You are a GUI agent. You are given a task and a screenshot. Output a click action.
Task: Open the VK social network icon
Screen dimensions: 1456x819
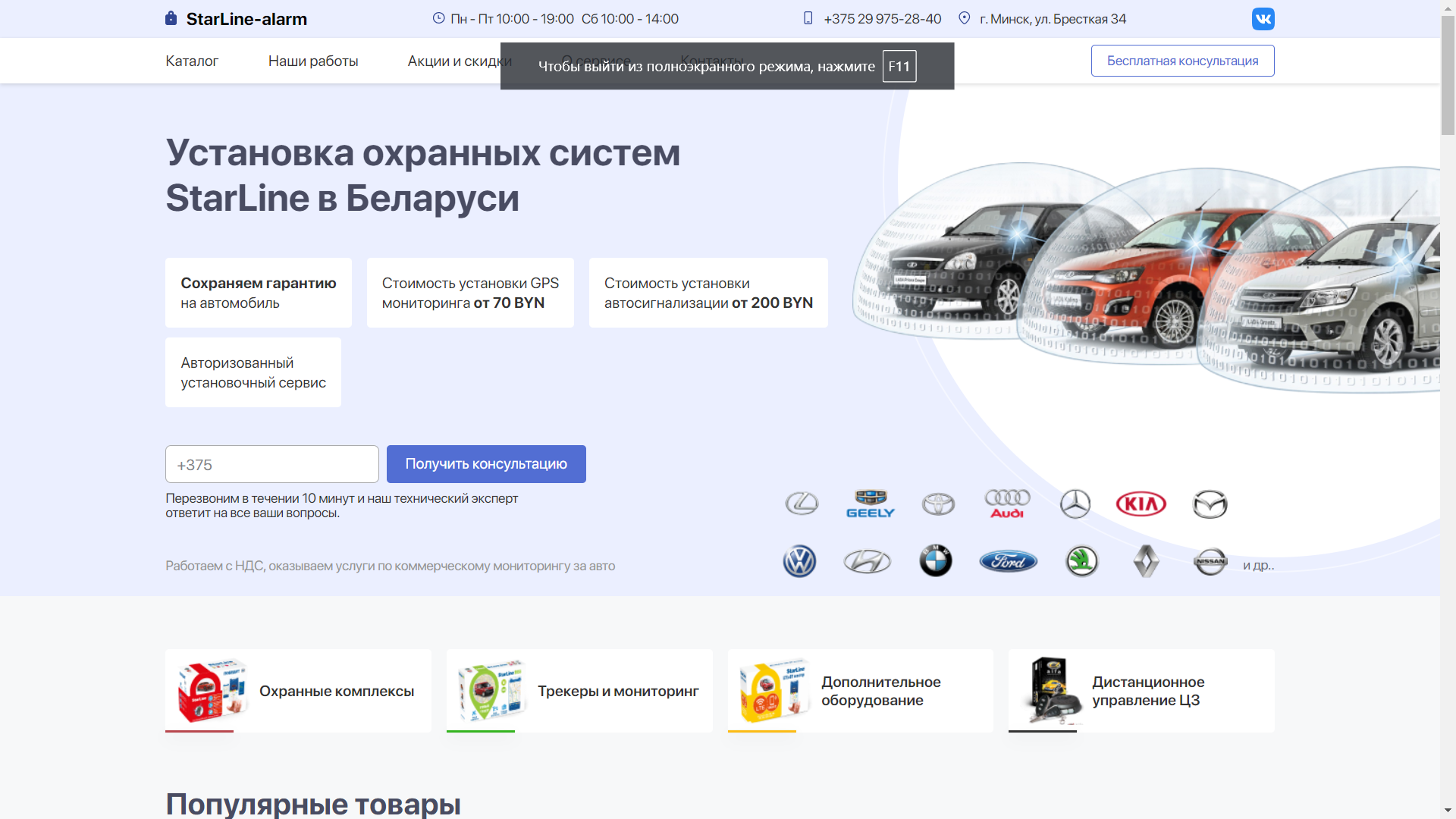pos(1263,19)
